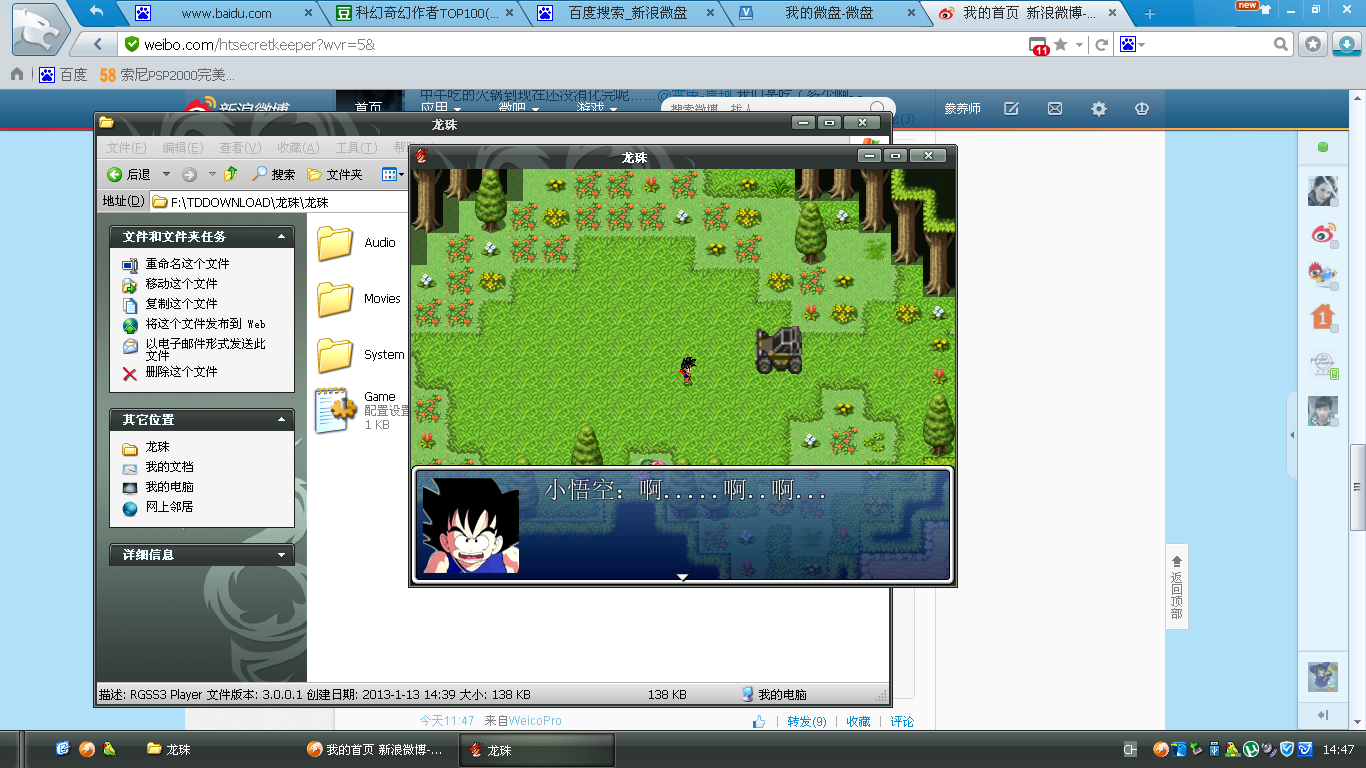Switch to www.baidu.com browser tab
Image resolution: width=1366 pixels, height=768 pixels.
[225, 13]
